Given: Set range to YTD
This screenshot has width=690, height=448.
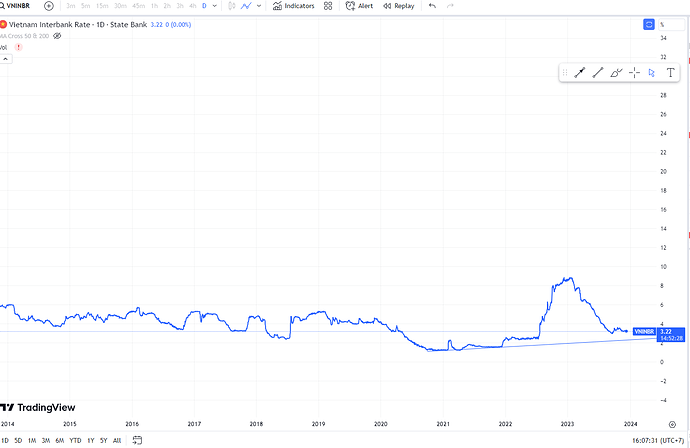Looking at the screenshot, I should pyautogui.click(x=75, y=440).
